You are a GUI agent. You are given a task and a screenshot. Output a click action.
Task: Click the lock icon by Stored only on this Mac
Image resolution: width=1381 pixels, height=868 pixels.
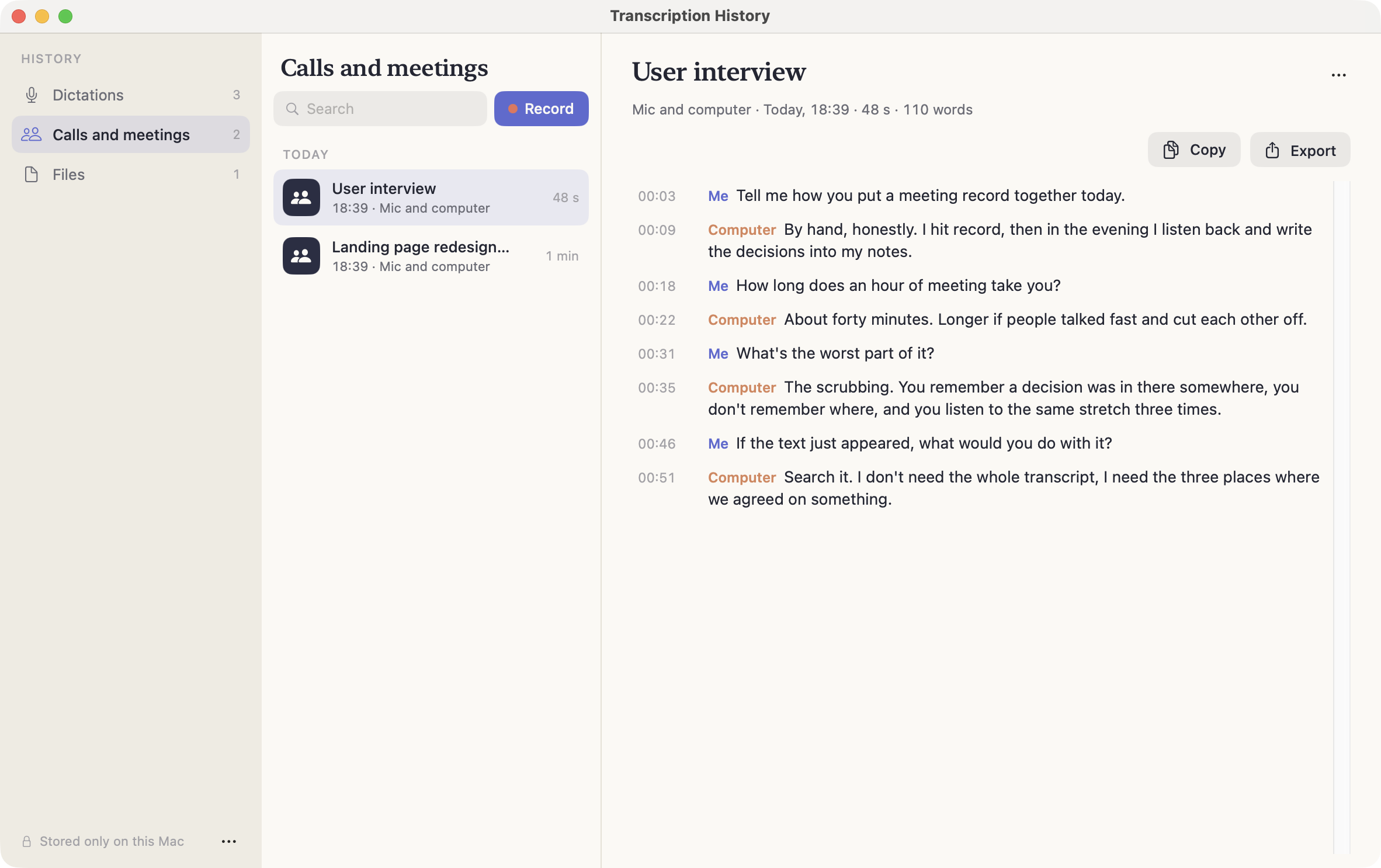tap(26, 841)
